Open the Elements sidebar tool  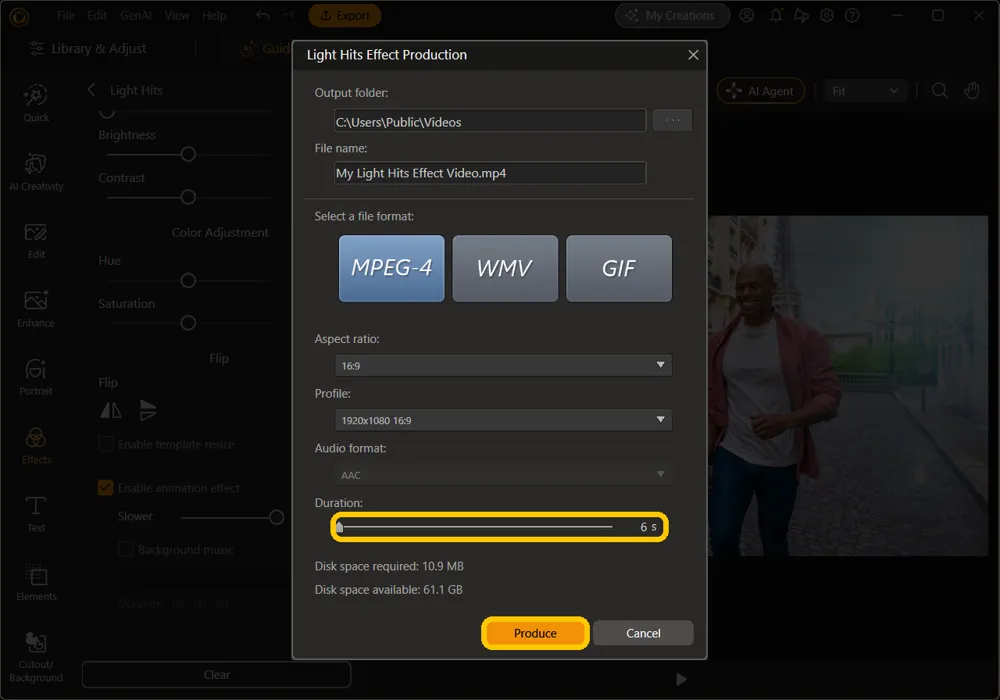[x=36, y=583]
